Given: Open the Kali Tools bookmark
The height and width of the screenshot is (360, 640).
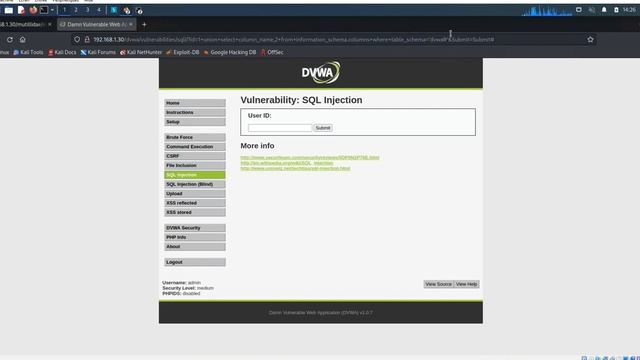Looking at the screenshot, I should 28,52.
